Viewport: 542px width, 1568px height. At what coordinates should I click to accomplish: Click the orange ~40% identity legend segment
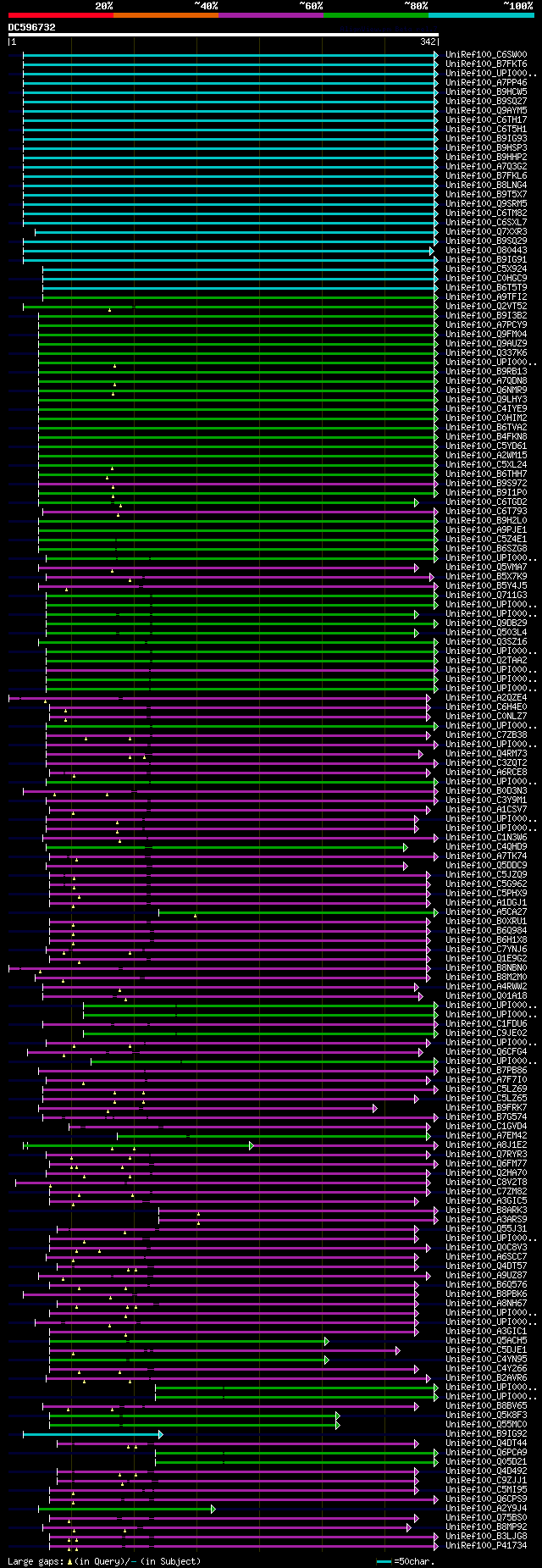point(166,15)
